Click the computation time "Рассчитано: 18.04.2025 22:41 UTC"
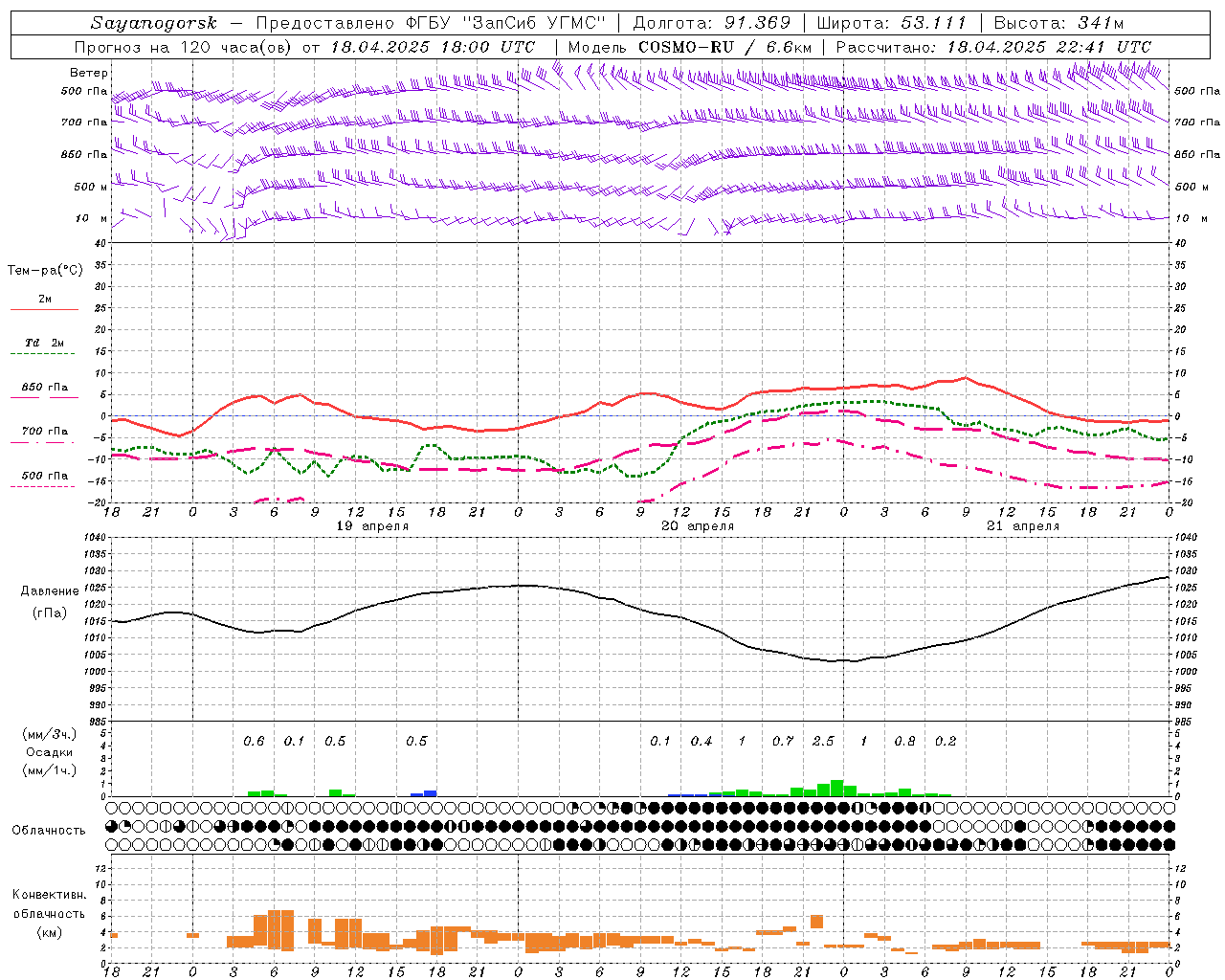Viewport: 1225px width, 980px height. (x=993, y=47)
